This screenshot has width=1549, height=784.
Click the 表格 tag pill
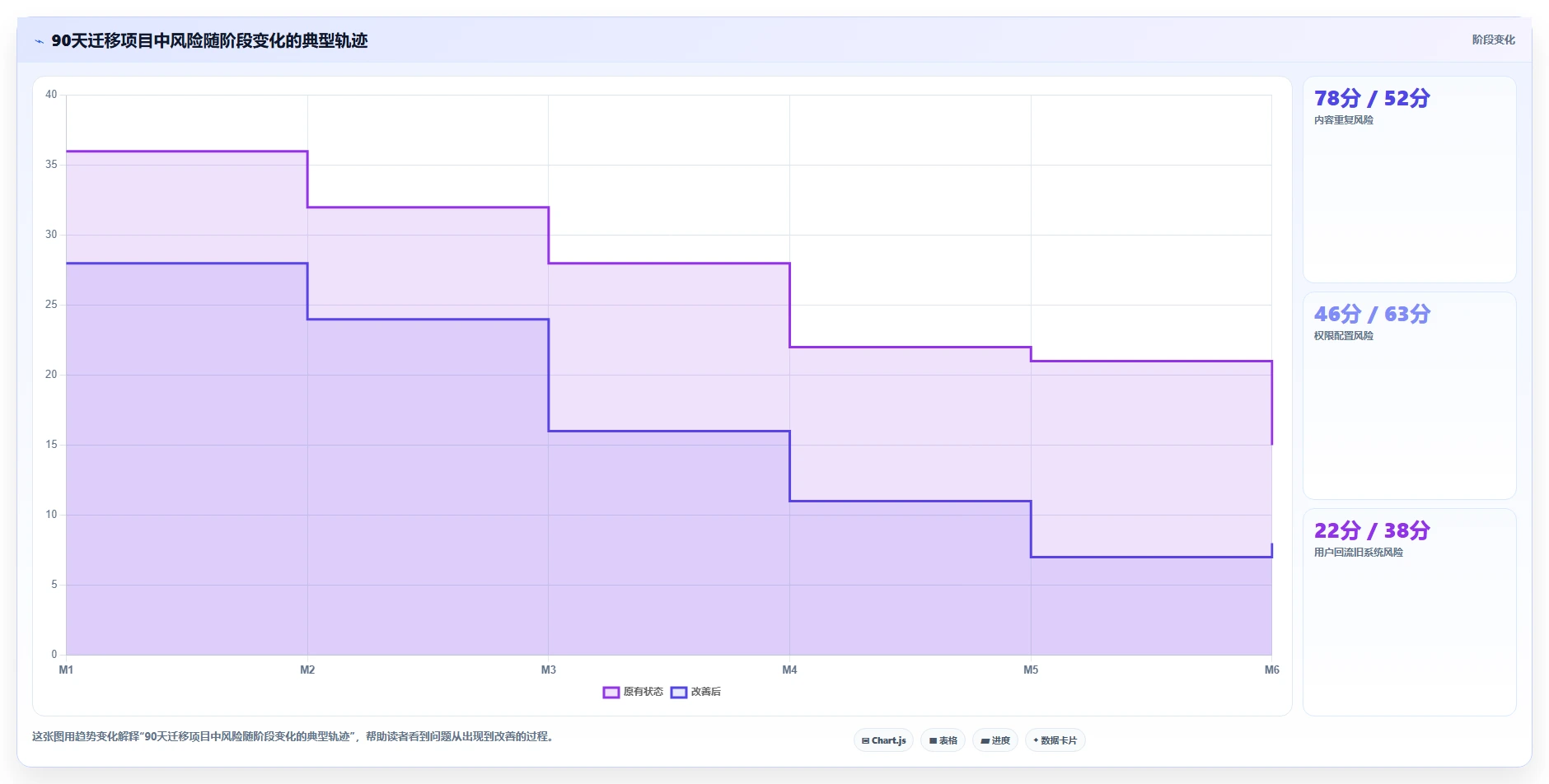(x=943, y=740)
